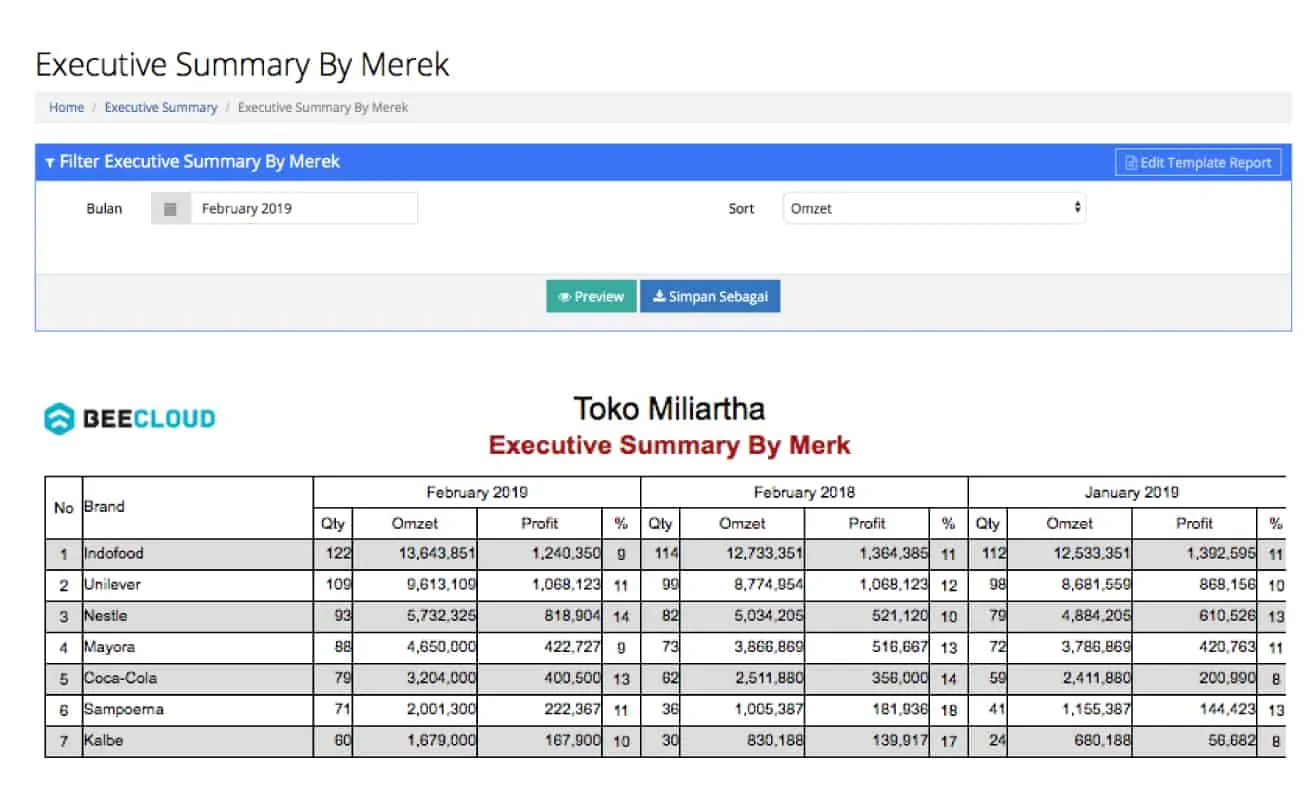Select the Kalbe brand cell
This screenshot has width=1314, height=792.
click(x=198, y=741)
